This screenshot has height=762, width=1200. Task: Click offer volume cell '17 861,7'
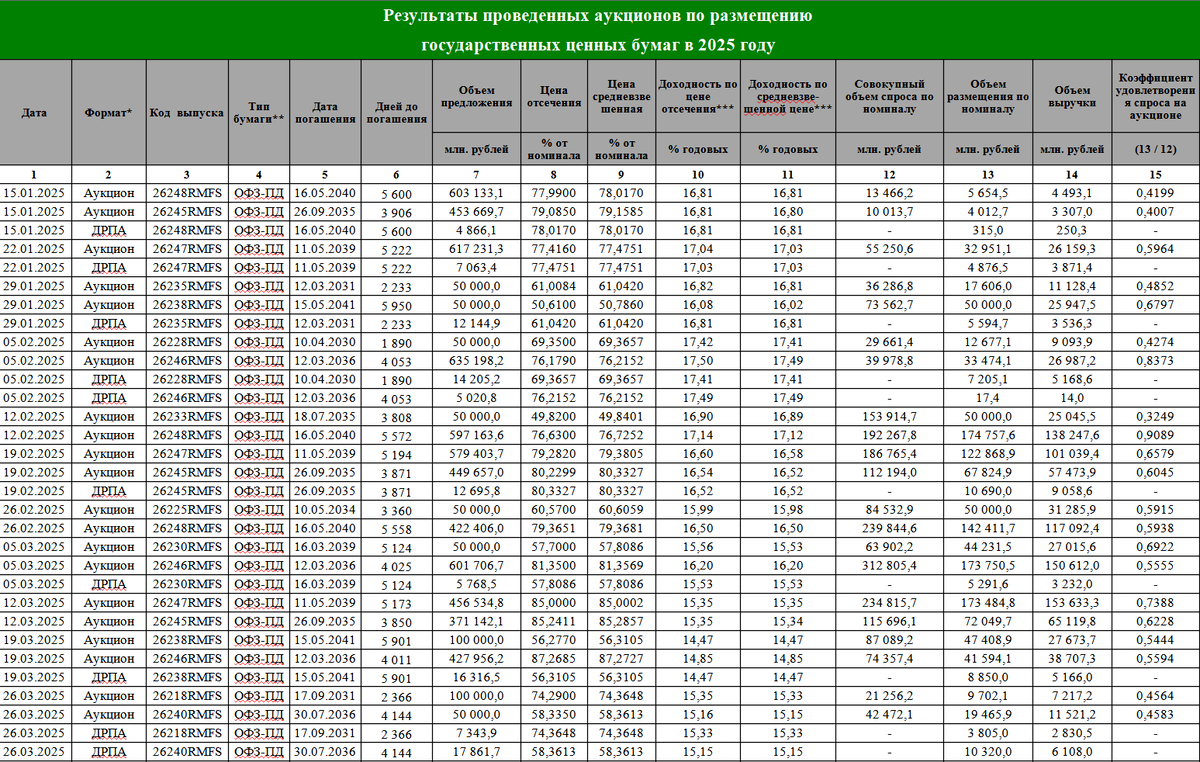[x=476, y=751]
